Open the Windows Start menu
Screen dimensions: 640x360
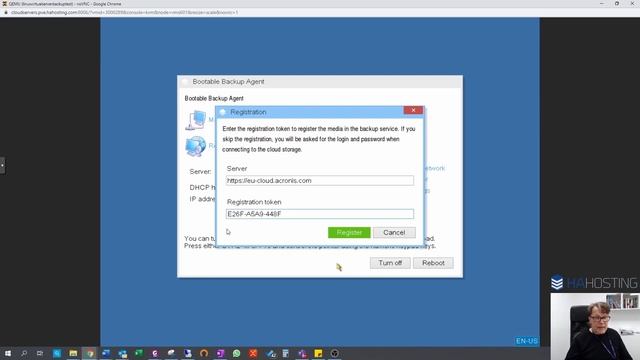click(7, 353)
